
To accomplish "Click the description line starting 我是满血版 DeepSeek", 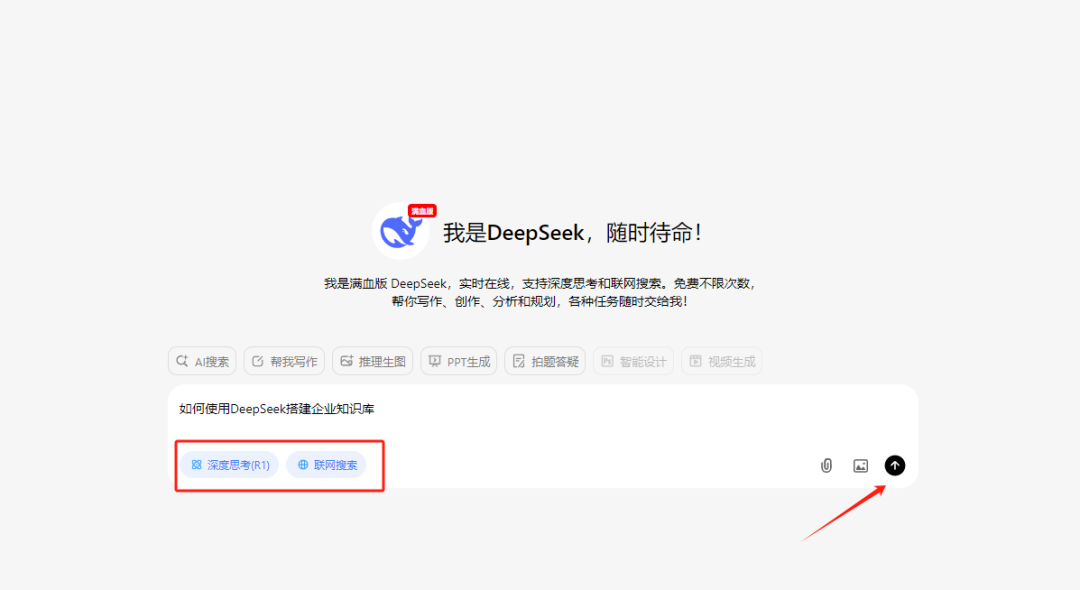I will pos(540,283).
